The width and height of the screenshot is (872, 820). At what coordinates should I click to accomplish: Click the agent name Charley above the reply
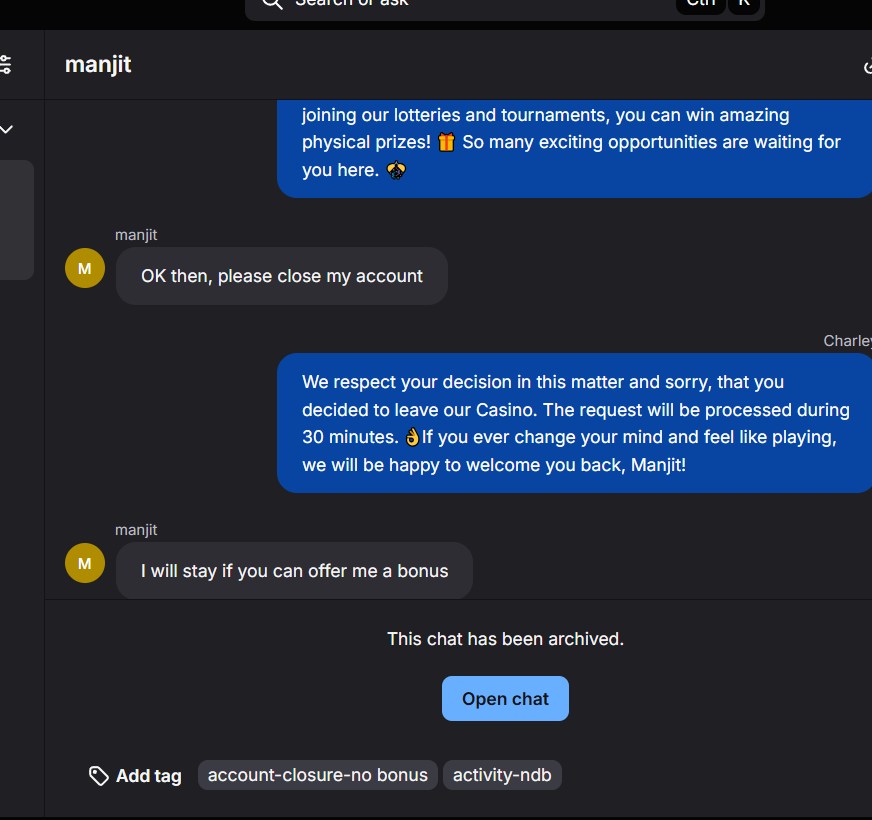[x=846, y=341]
